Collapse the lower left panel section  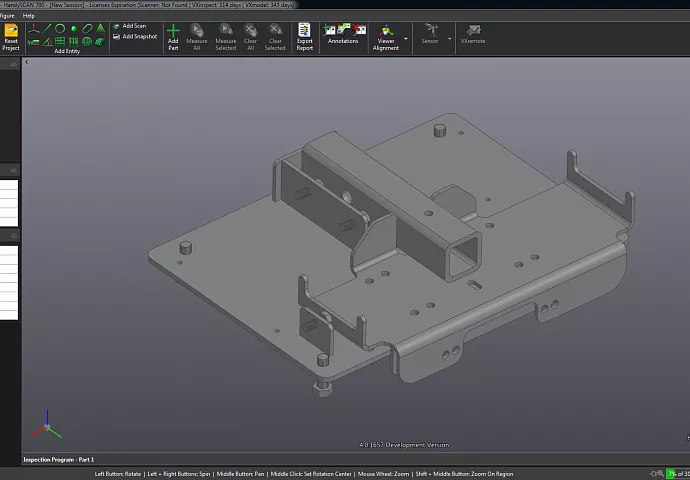pos(14,236)
